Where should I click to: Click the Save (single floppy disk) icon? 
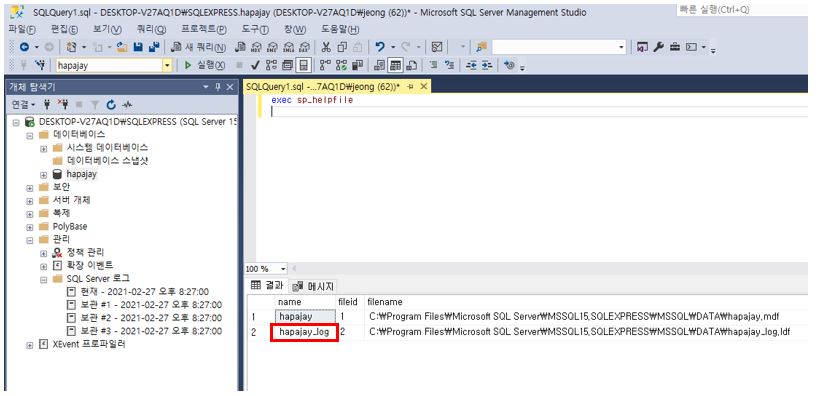[x=138, y=47]
